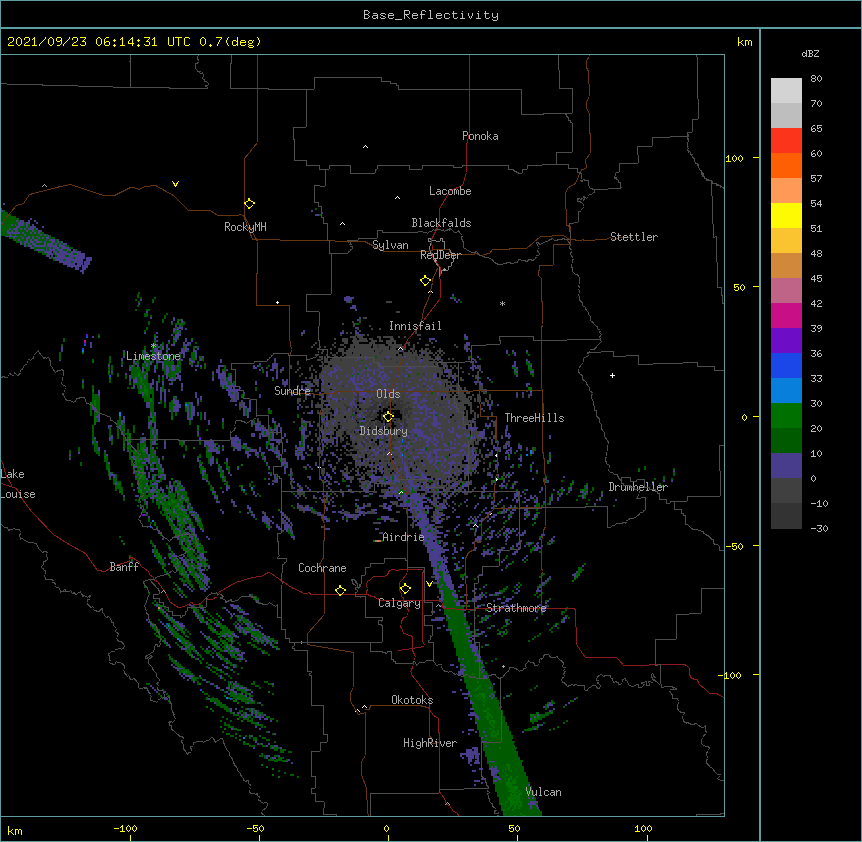
Task: Click the Blackfalds label
Action: (441, 223)
